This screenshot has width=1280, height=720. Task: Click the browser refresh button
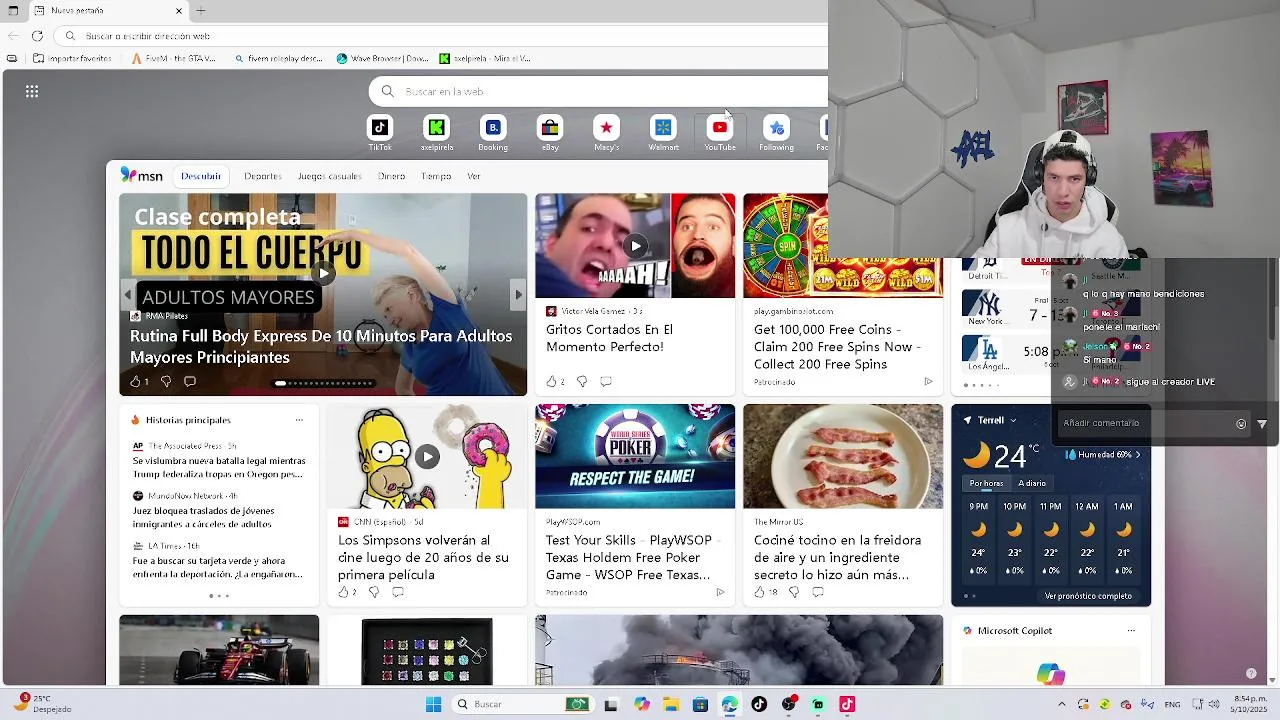point(37,36)
